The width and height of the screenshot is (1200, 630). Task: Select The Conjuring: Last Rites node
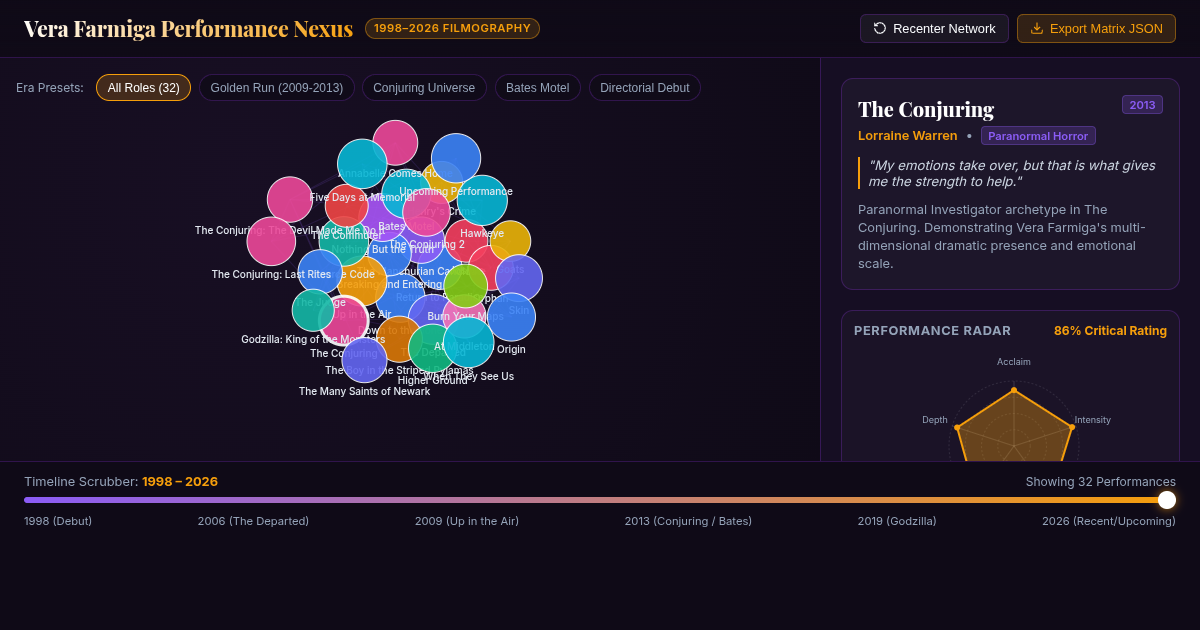click(x=271, y=241)
